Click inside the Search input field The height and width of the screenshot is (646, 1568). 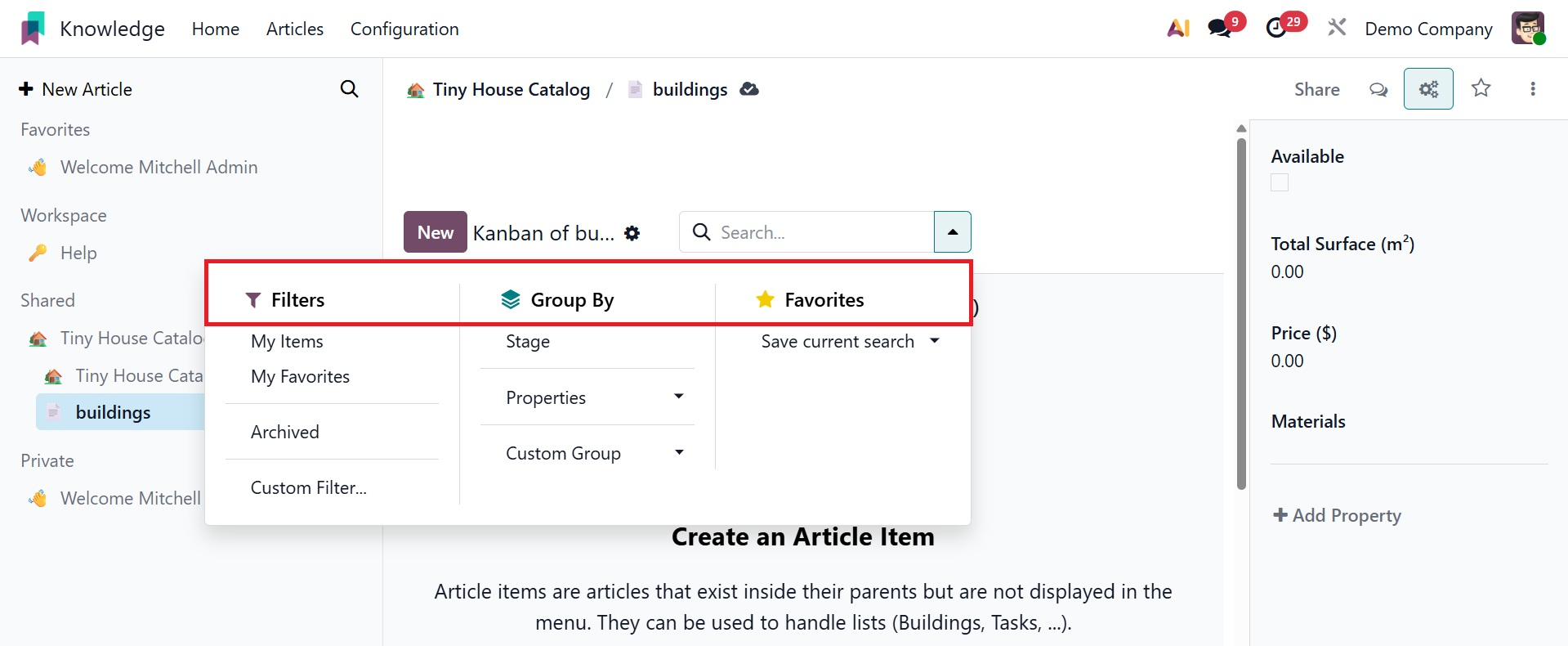pos(821,232)
